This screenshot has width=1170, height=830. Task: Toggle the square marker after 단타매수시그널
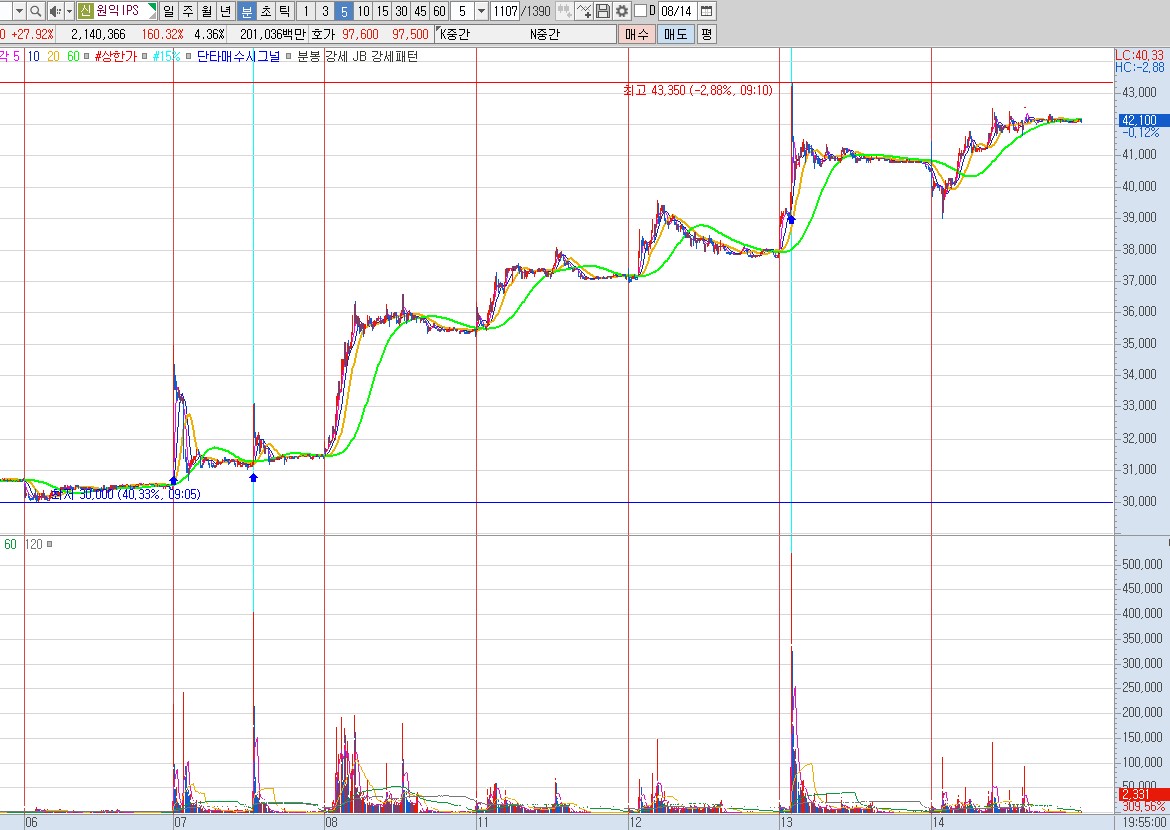(x=289, y=56)
